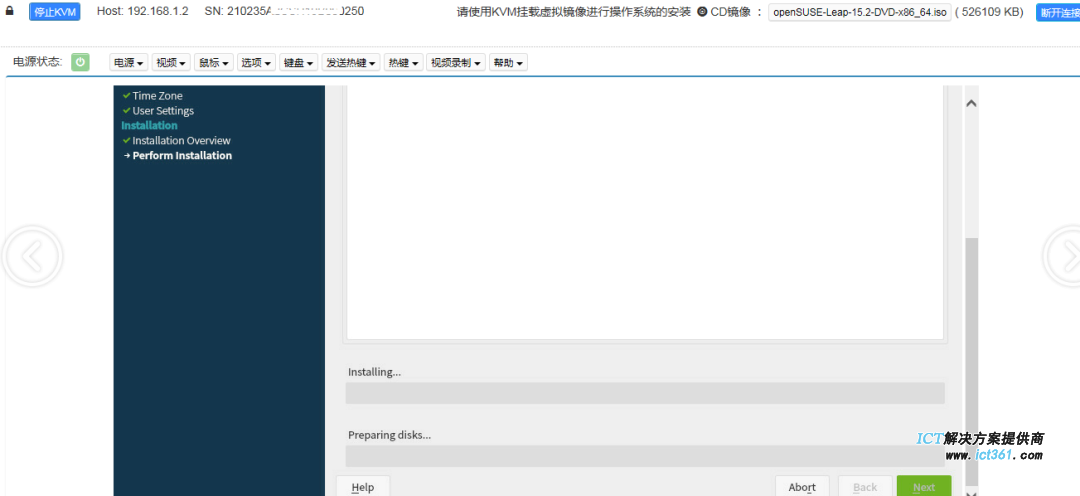Click the openSUSE ISO image field

[x=860, y=12]
